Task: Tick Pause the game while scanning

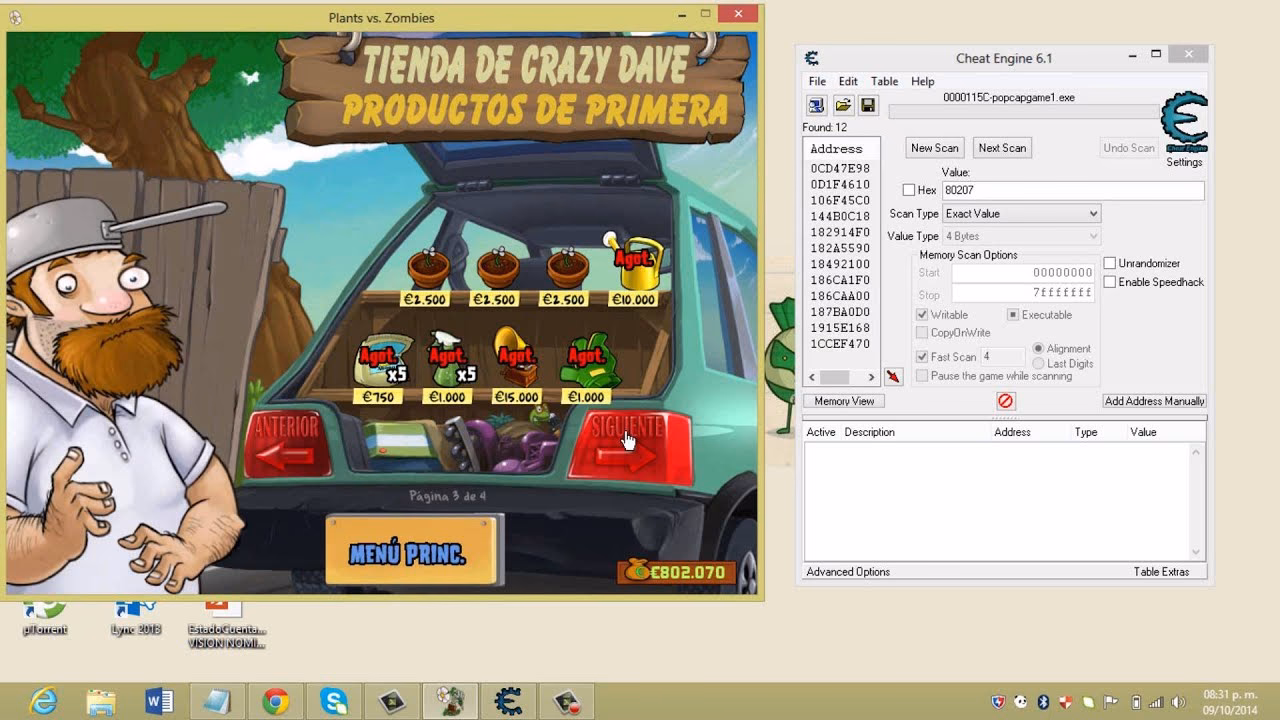Action: point(922,376)
